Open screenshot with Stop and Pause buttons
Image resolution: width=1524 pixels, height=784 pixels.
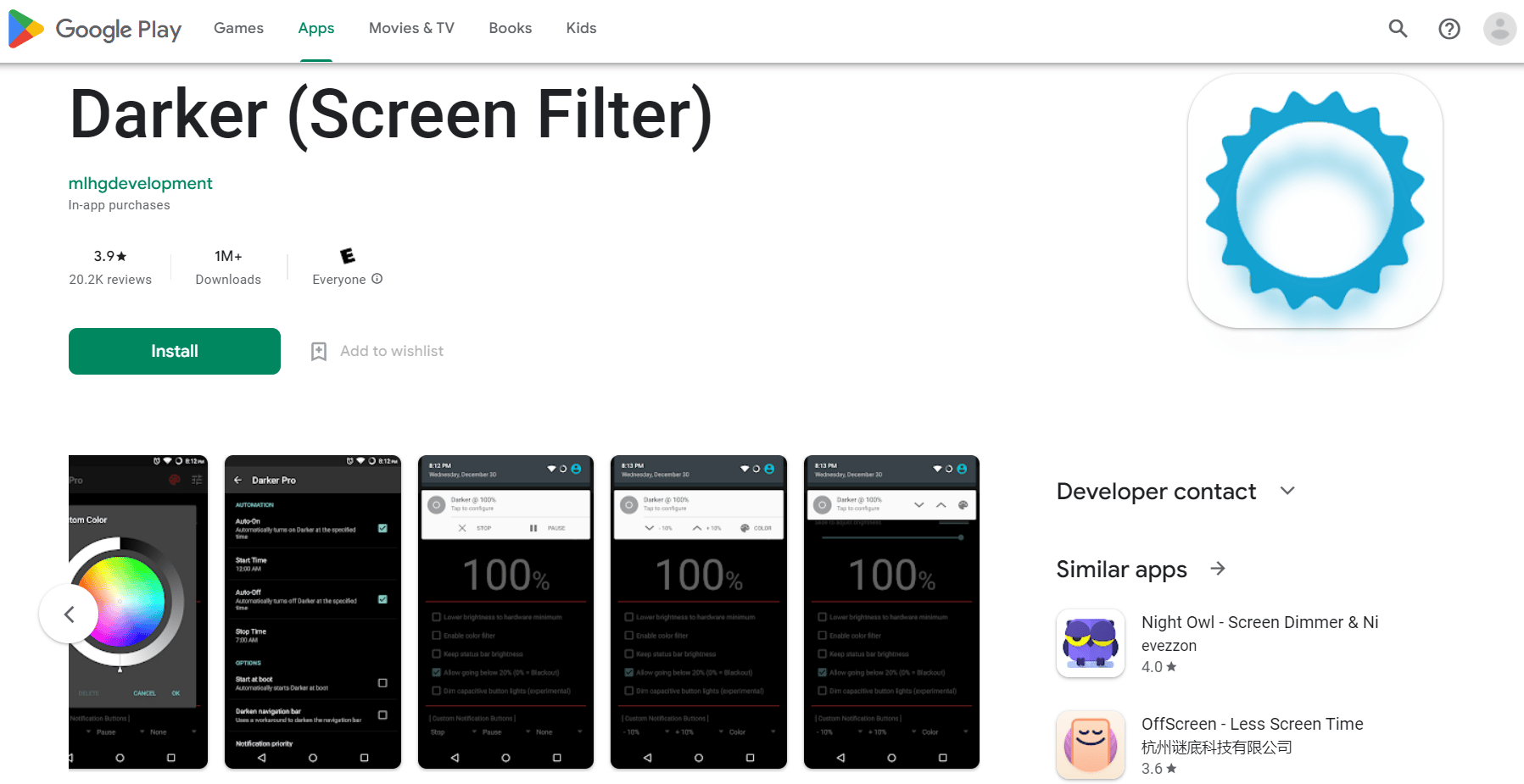pyautogui.click(x=505, y=612)
